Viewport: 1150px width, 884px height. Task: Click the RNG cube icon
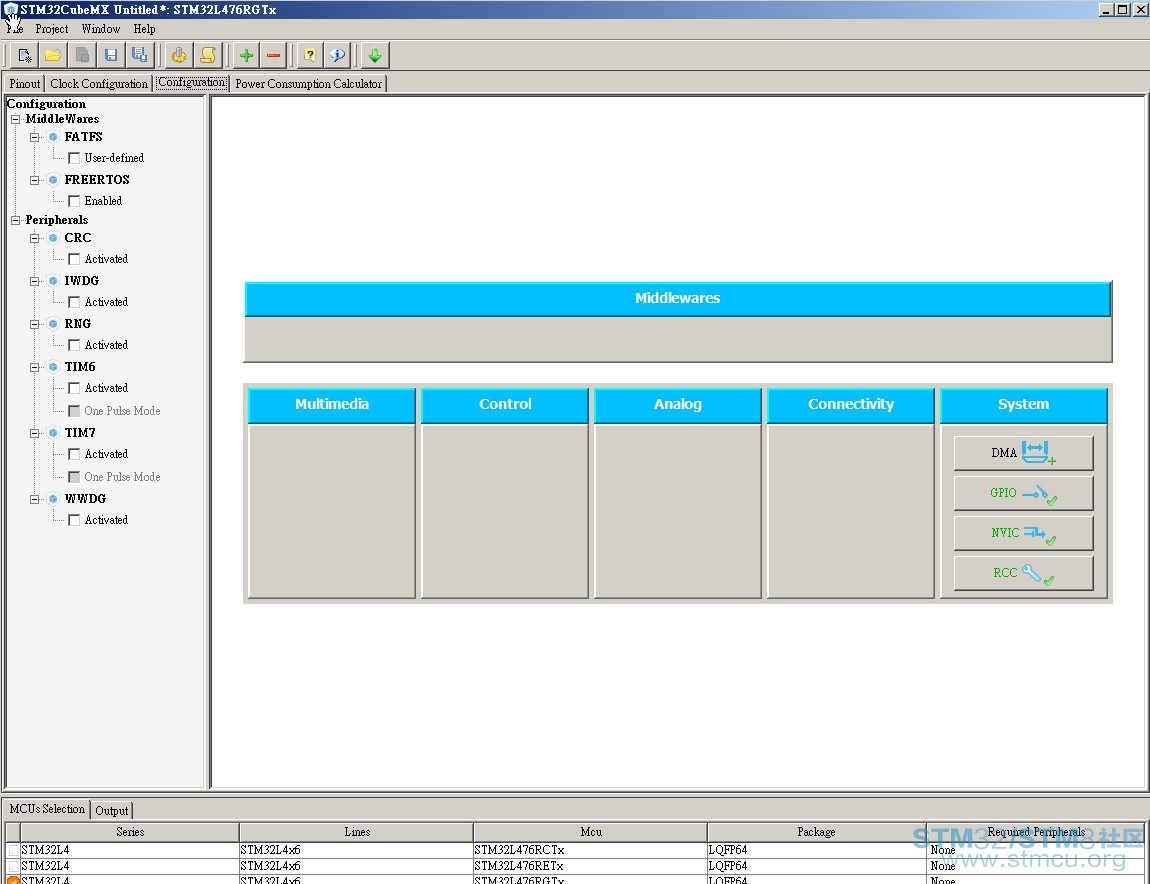[53, 324]
